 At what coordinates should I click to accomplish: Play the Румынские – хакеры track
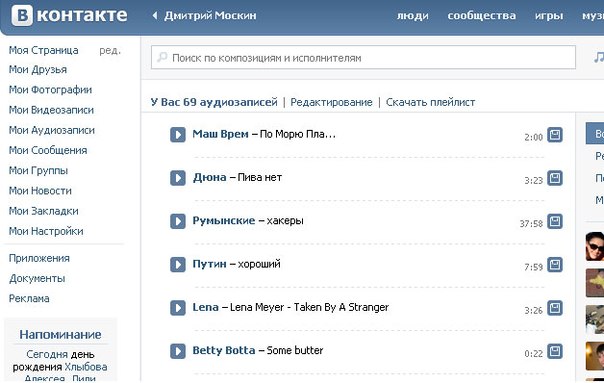click(178, 222)
